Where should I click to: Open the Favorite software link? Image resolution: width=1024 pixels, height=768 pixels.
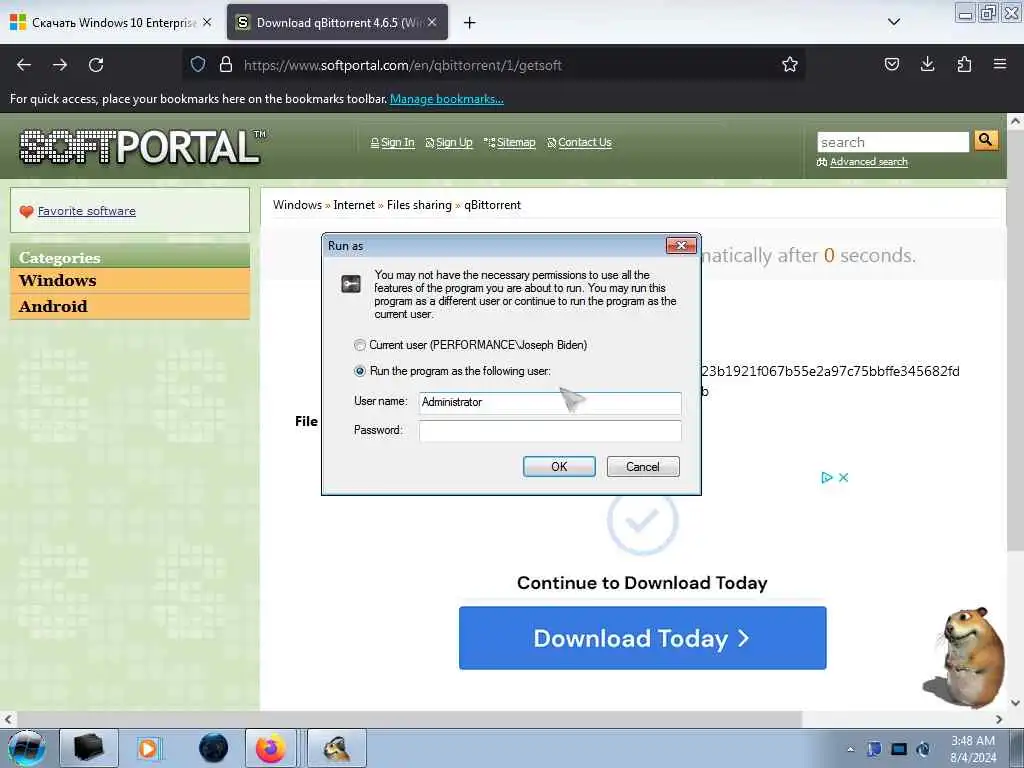[87, 211]
